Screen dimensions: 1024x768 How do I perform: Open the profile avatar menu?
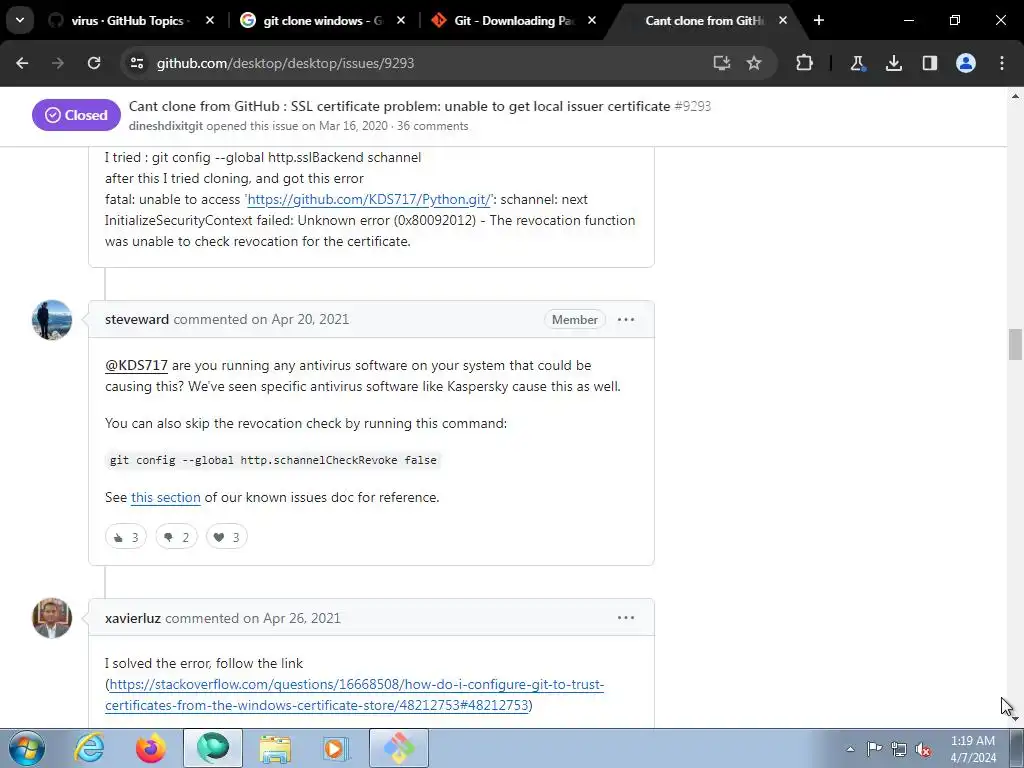966,63
